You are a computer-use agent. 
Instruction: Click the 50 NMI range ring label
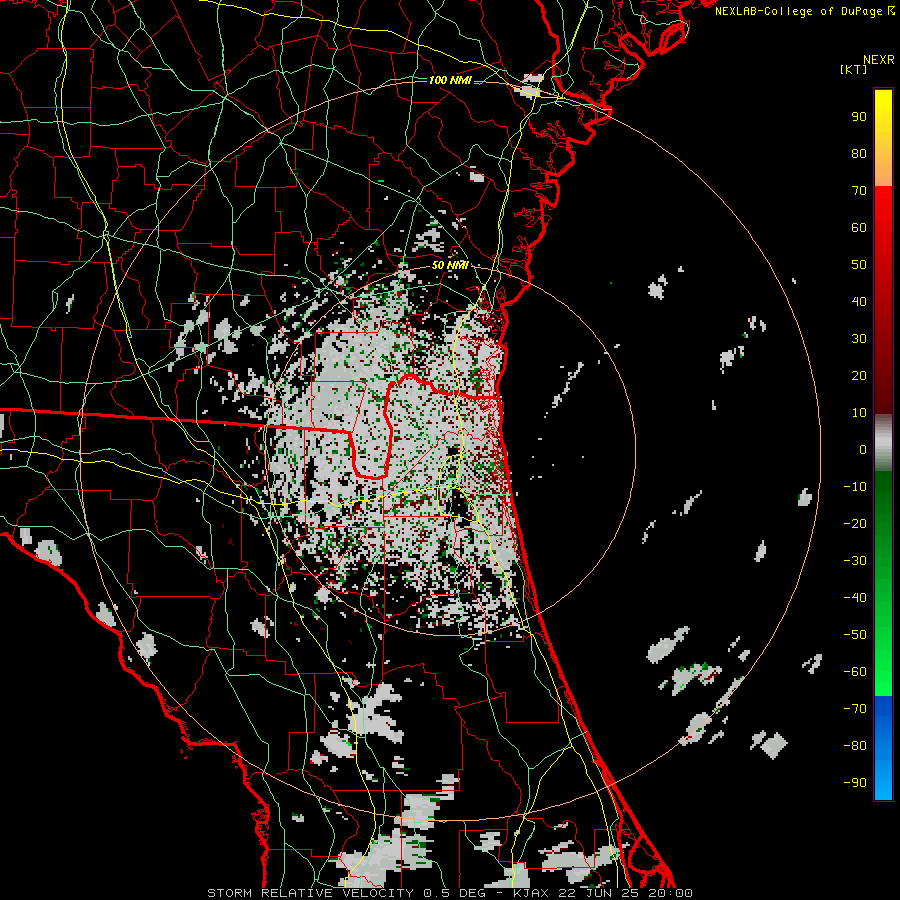[x=450, y=265]
